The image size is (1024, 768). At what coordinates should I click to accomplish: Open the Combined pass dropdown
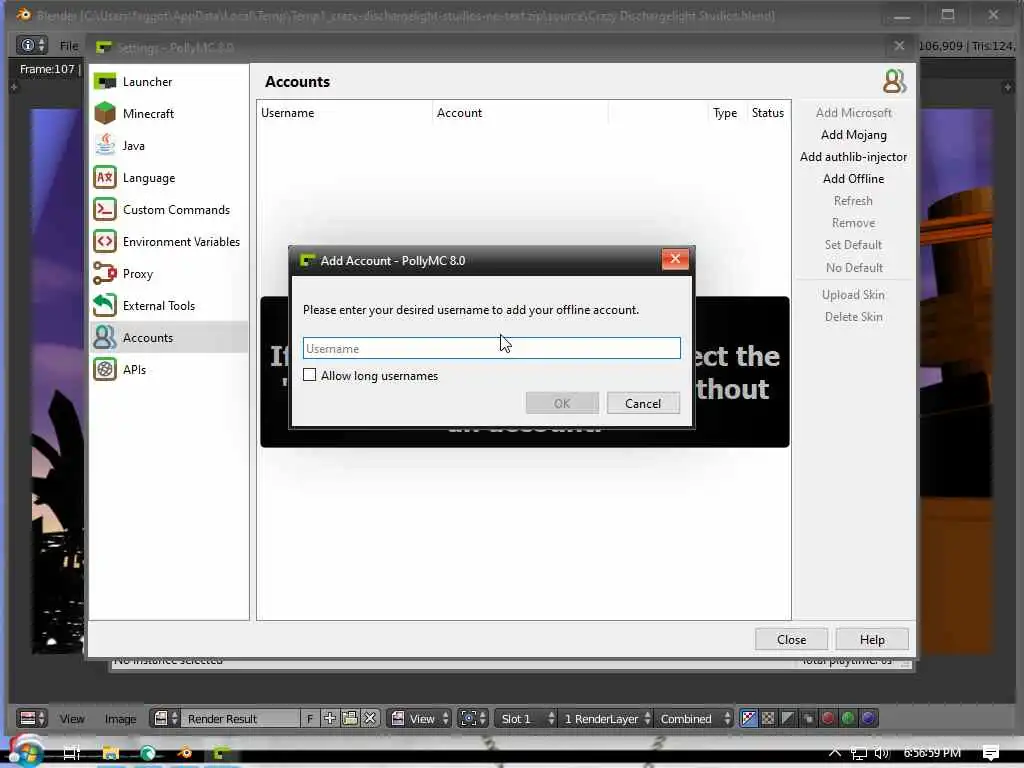click(x=694, y=718)
